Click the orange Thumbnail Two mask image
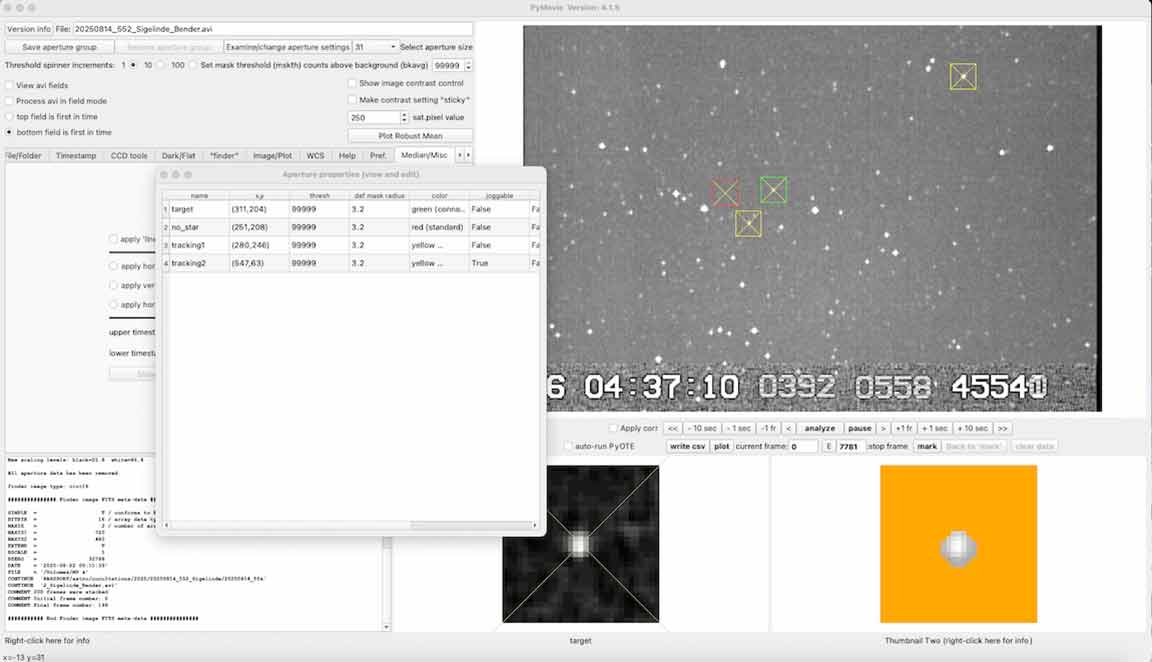The width and height of the screenshot is (1152, 662). tap(958, 544)
